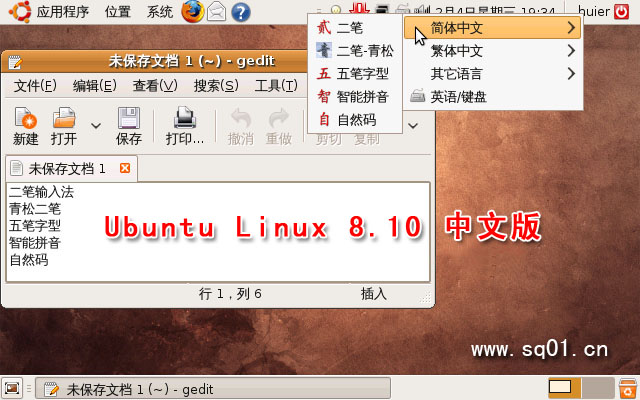Close the 未保存文档 1 tab
640x400 pixels.
point(125,168)
